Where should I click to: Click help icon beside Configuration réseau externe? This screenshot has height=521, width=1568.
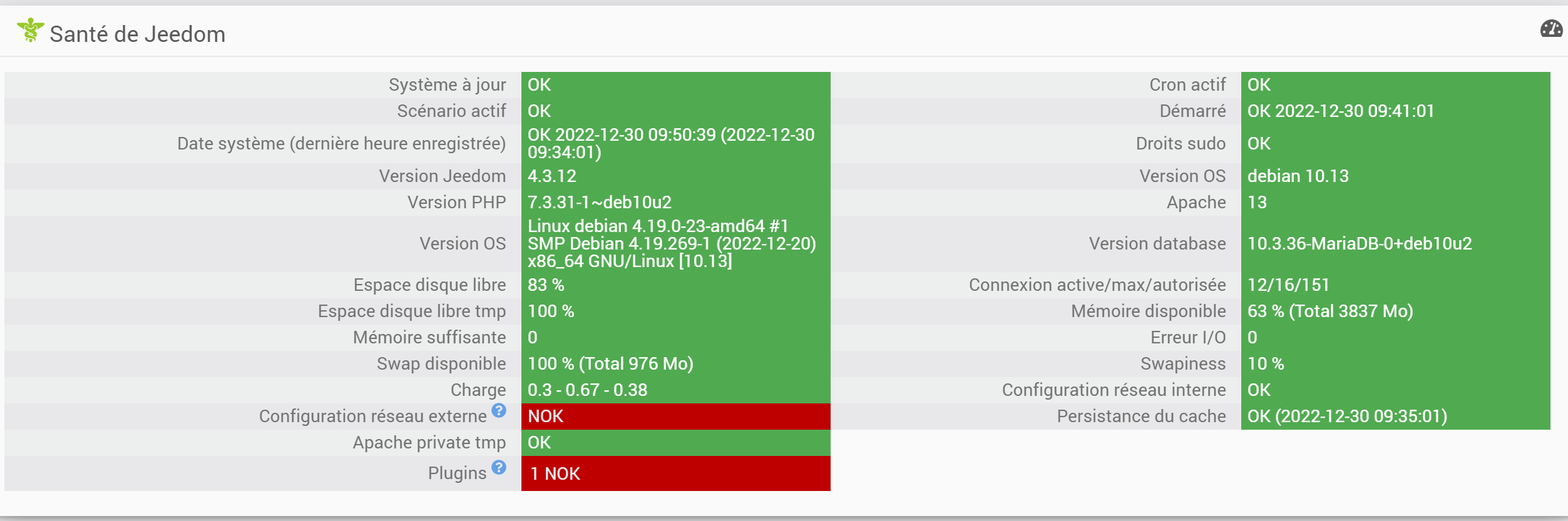point(498,410)
